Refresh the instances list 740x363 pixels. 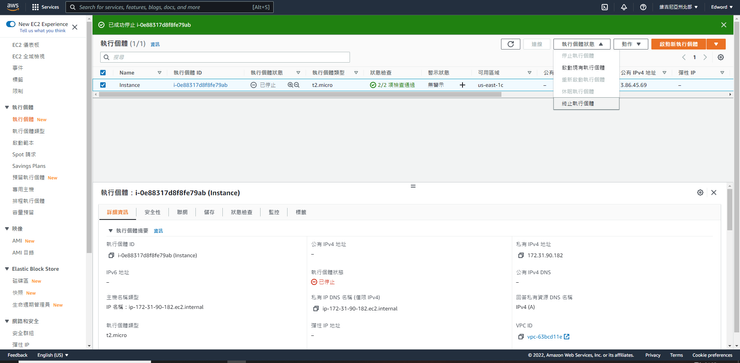(x=511, y=44)
